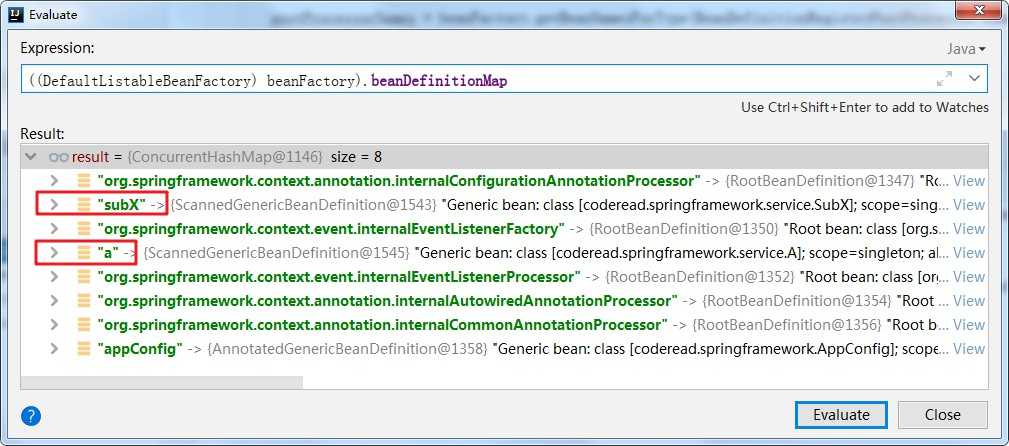1009x446 pixels.
Task: Click View link on the subX row
Action: pyautogui.click(x=969, y=205)
